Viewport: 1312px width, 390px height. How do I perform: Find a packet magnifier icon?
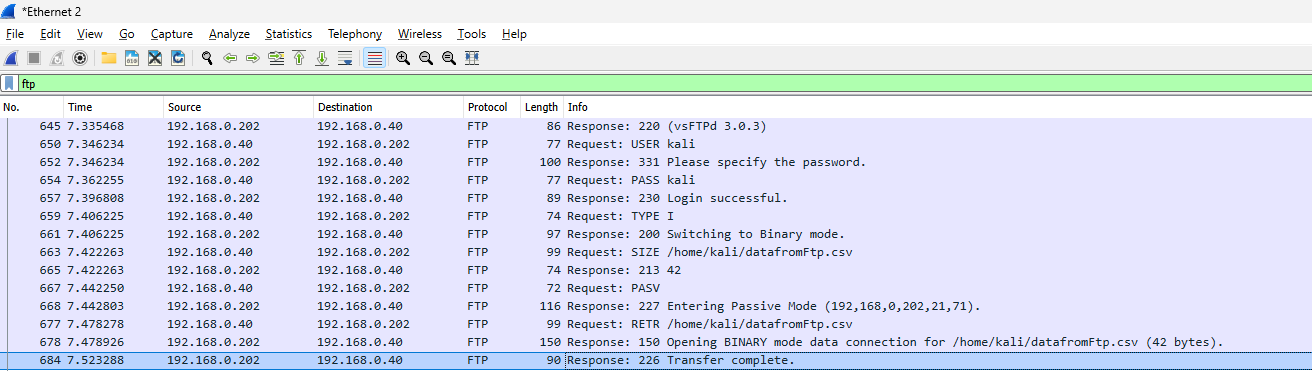[x=207, y=58]
